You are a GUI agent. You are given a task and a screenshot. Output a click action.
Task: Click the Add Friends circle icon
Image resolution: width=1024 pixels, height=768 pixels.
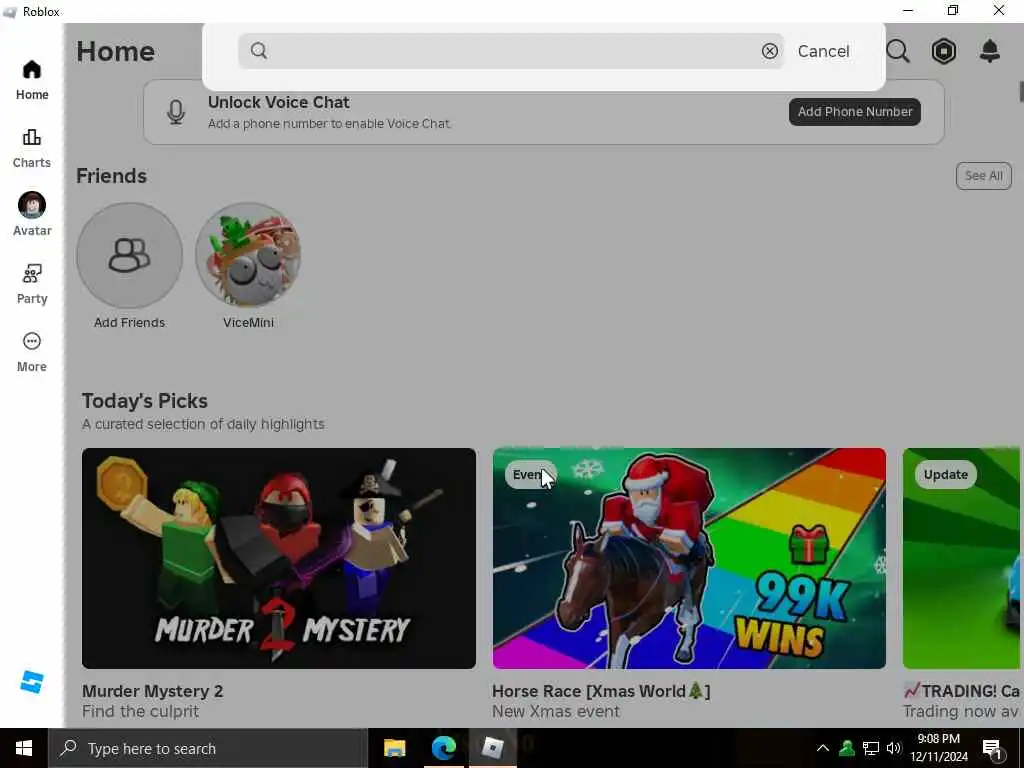129,255
